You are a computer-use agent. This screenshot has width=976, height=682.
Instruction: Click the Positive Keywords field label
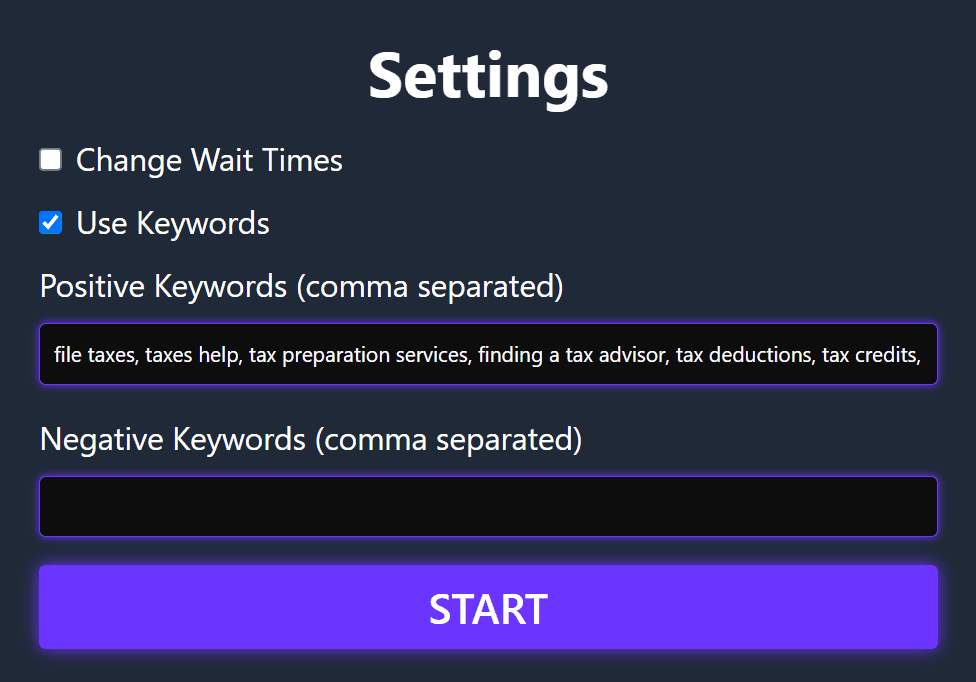(x=301, y=287)
